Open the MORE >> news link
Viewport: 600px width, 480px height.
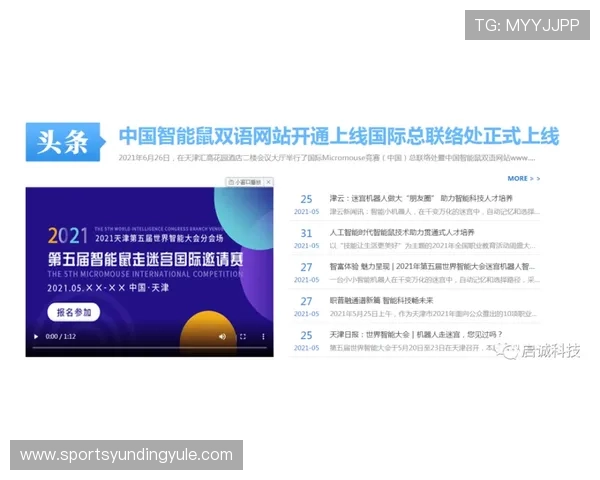click(x=524, y=178)
